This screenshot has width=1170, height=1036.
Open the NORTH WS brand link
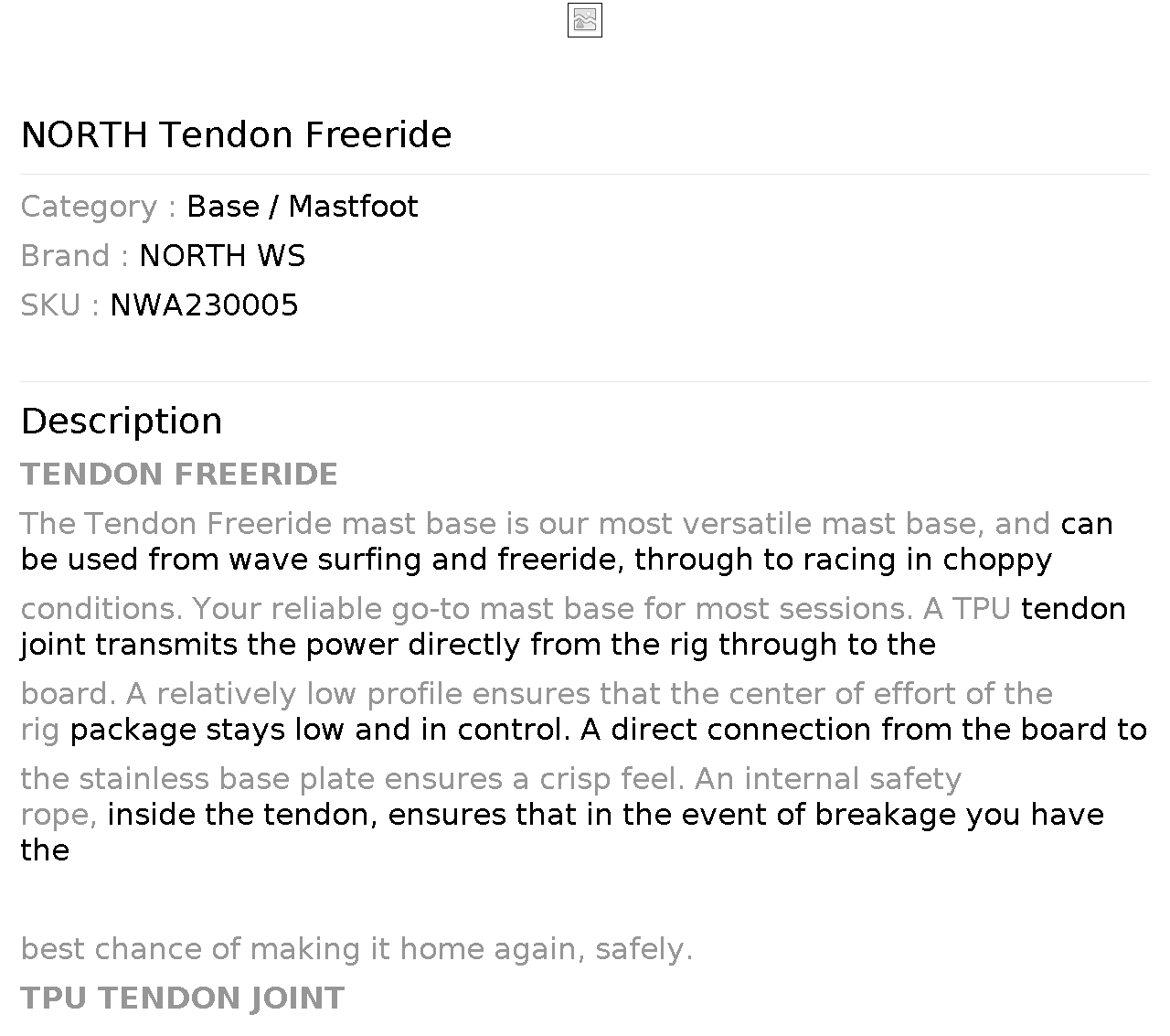click(x=222, y=256)
